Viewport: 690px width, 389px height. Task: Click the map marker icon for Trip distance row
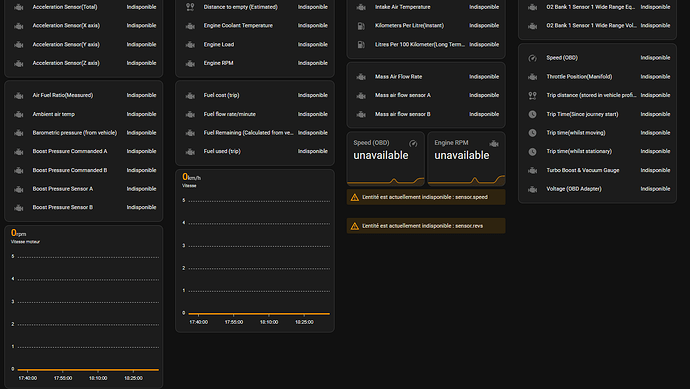[x=532, y=95]
